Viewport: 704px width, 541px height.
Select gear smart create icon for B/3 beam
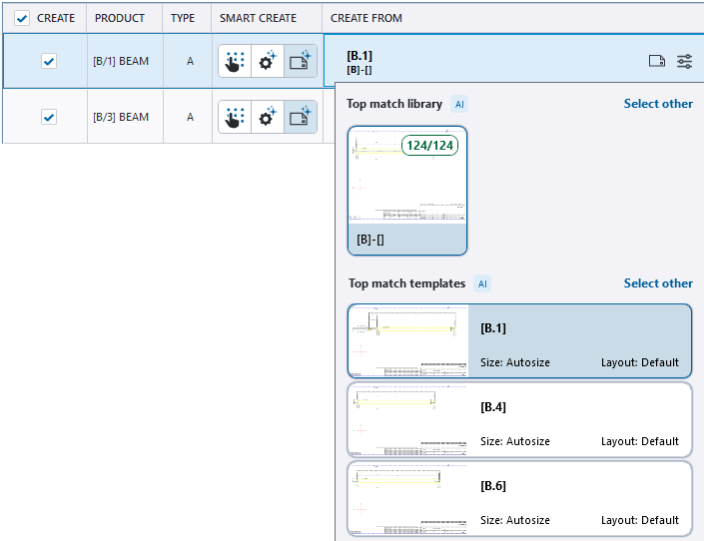point(267,117)
